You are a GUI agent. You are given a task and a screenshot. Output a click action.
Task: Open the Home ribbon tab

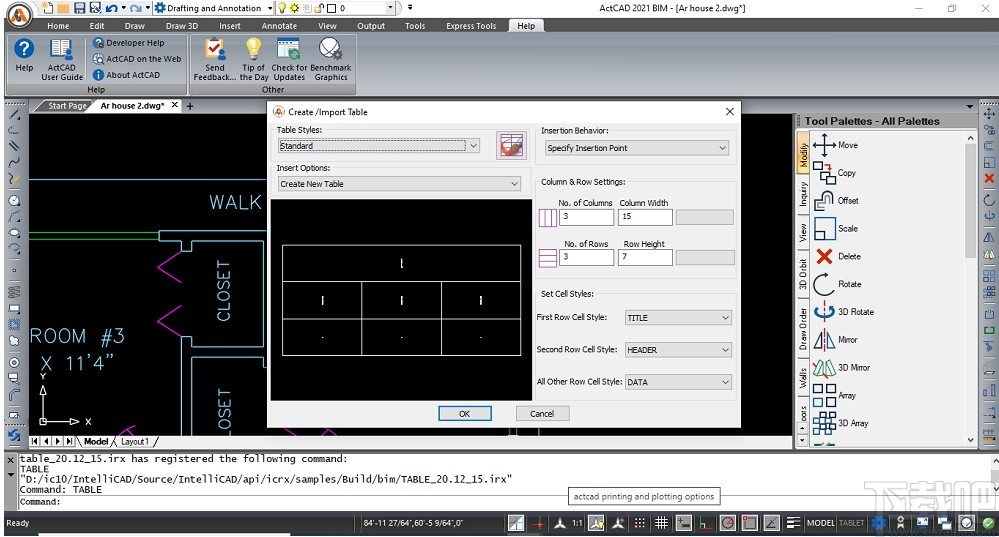[x=58, y=26]
